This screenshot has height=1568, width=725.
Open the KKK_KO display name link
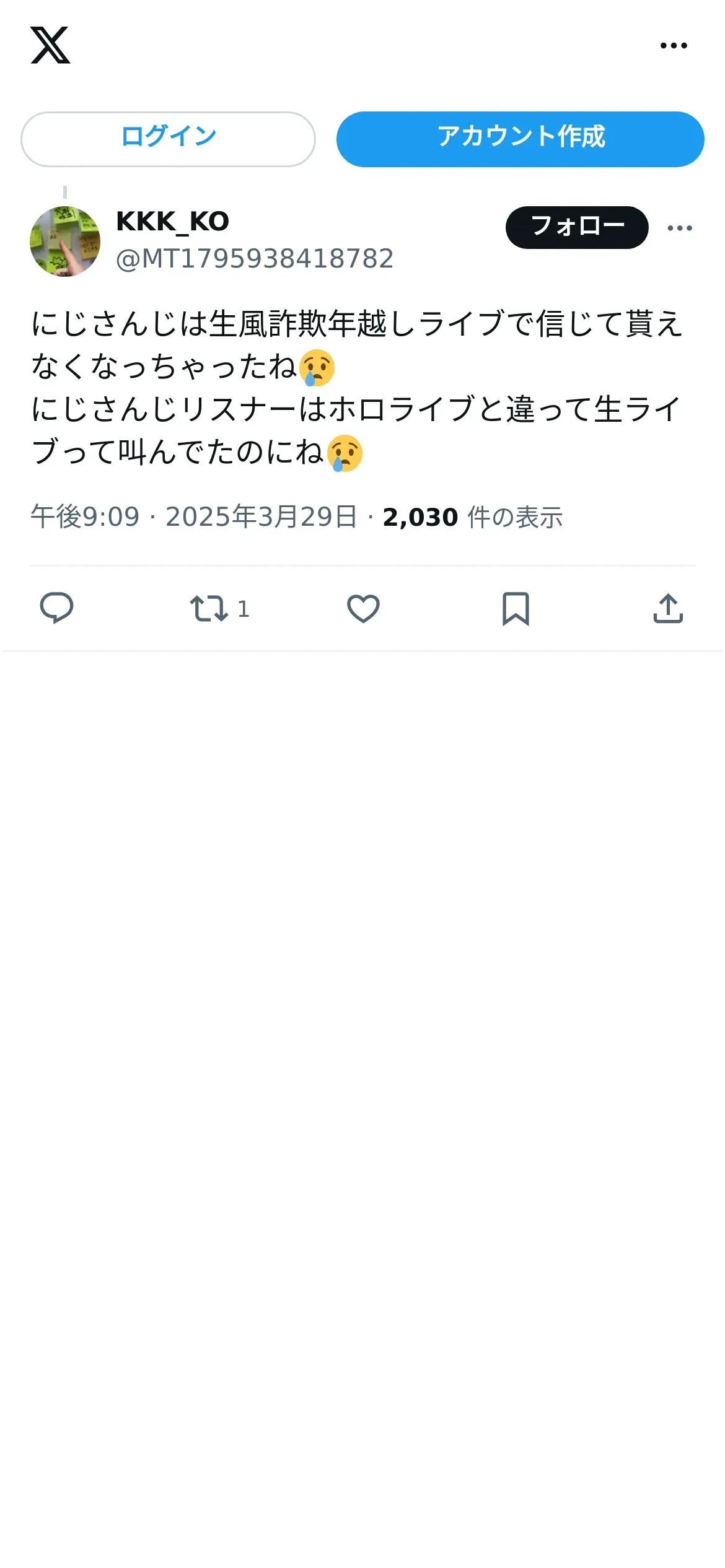[x=172, y=222]
